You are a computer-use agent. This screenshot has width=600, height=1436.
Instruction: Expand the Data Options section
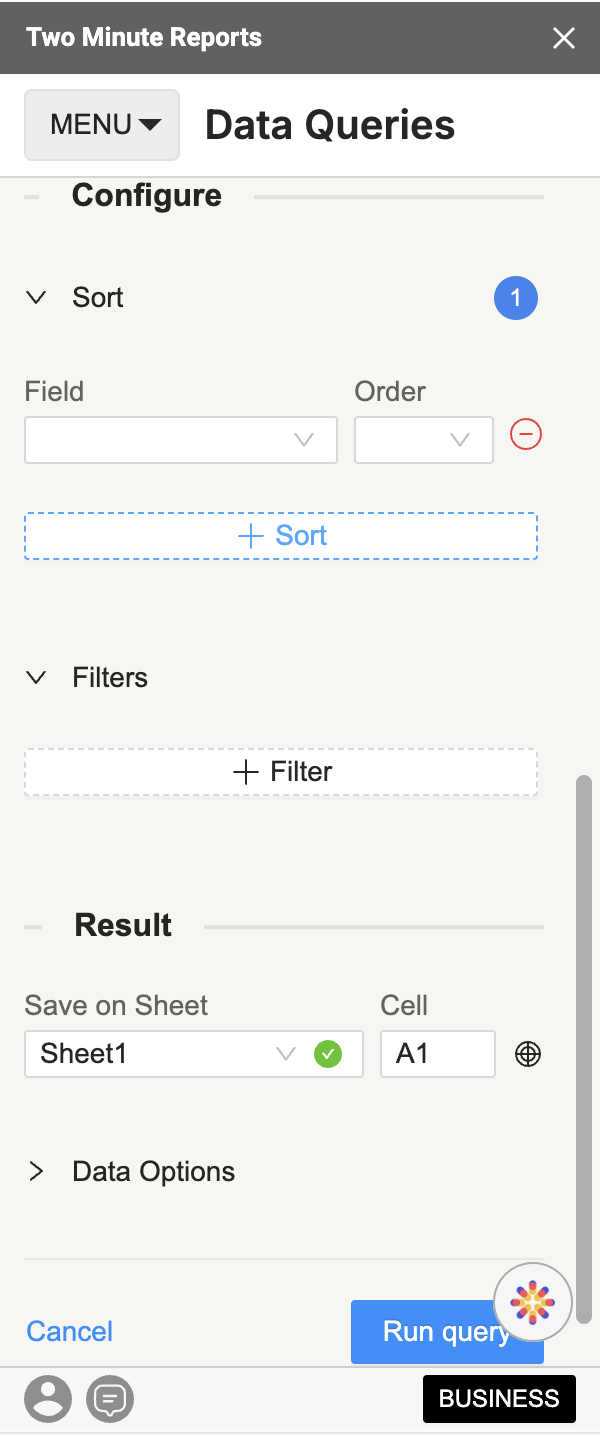[x=38, y=1171]
